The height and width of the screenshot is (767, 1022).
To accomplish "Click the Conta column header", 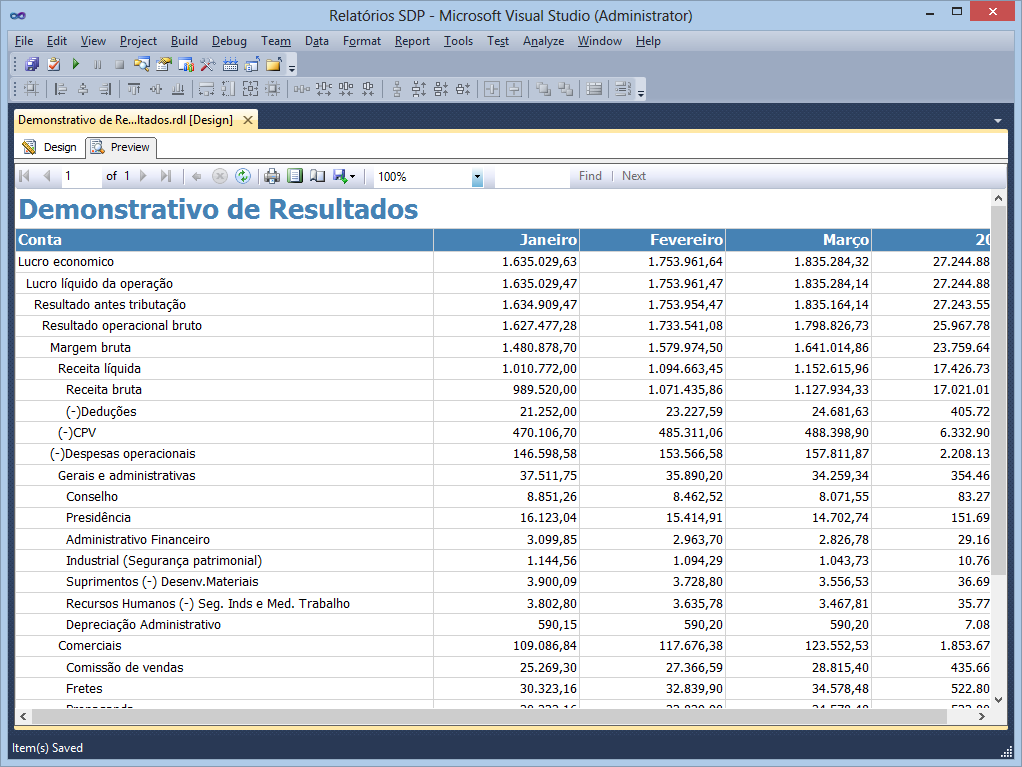I will point(224,240).
